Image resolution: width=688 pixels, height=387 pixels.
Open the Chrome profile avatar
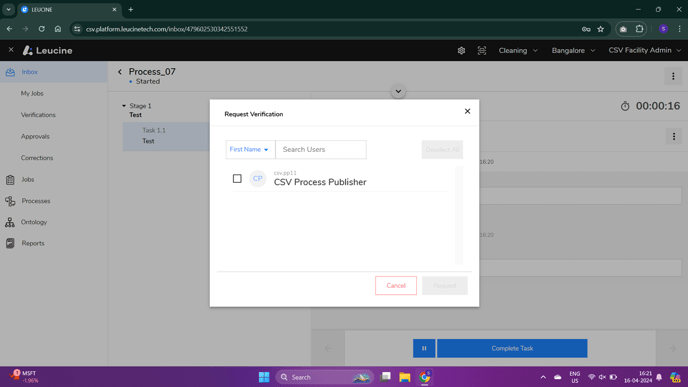[x=663, y=29]
